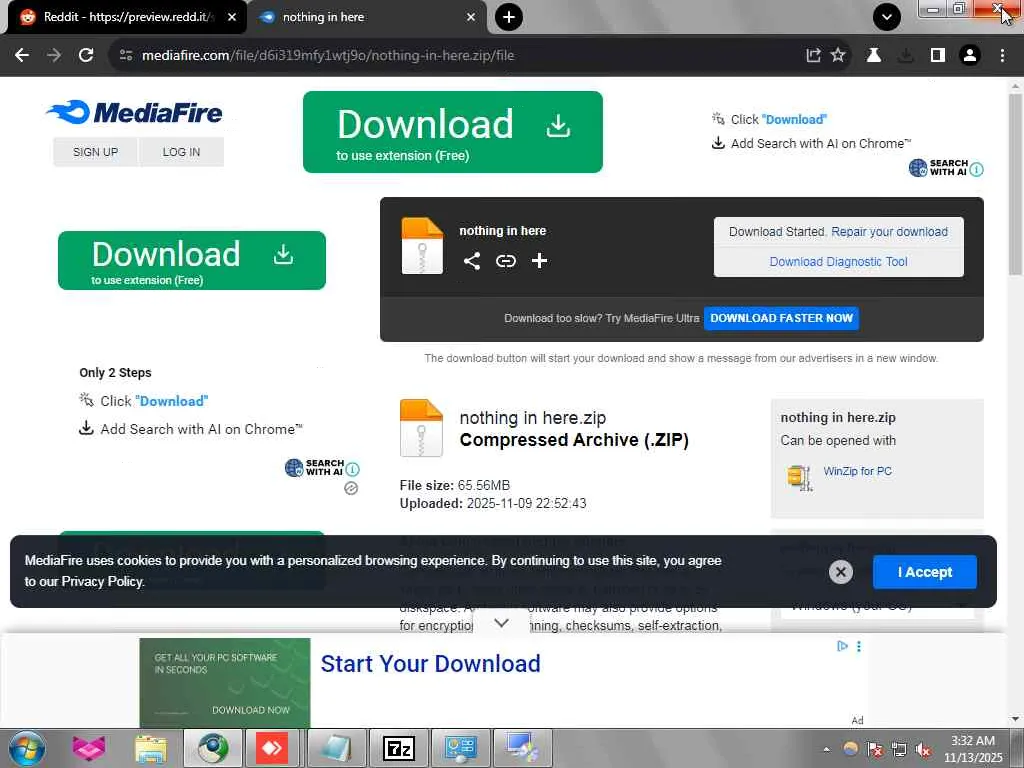Click the left sidebar green Download button

(191, 261)
